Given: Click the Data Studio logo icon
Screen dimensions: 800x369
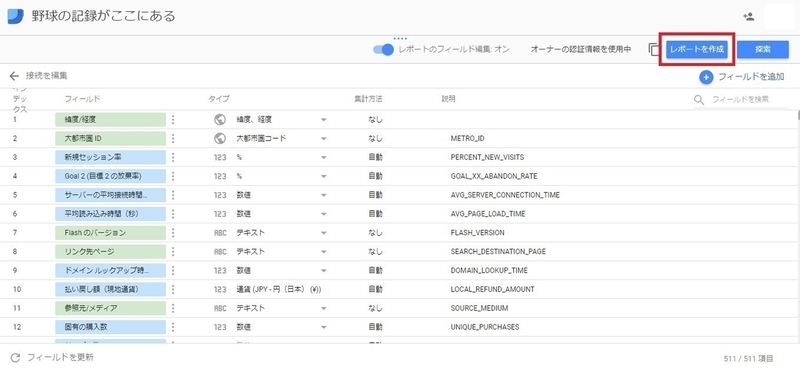Looking at the screenshot, I should coord(15,16).
